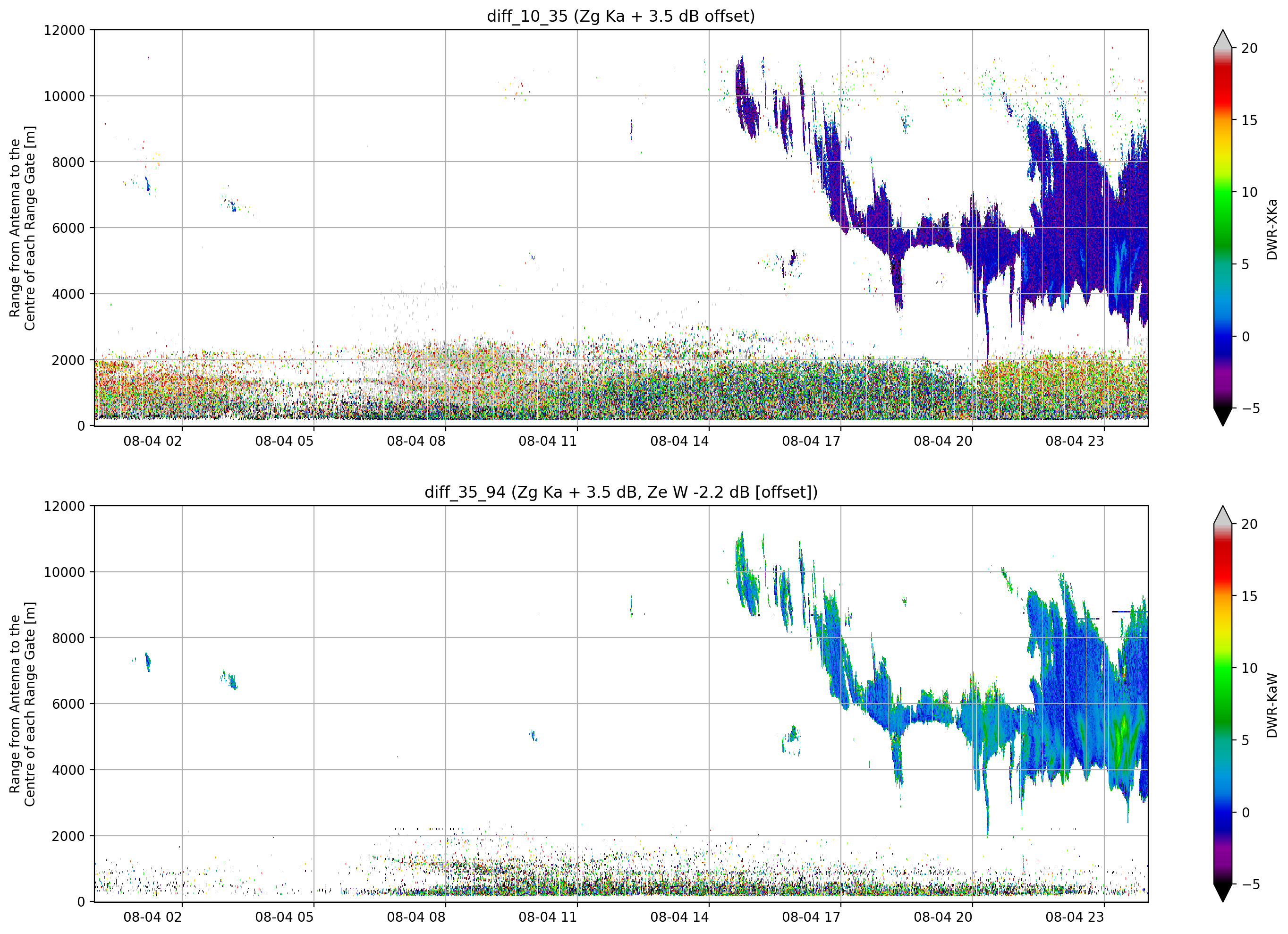Click the "12000" y-tick of the diff_10_35 plot
Image resolution: width=1288 pixels, height=934 pixels.
[64, 30]
